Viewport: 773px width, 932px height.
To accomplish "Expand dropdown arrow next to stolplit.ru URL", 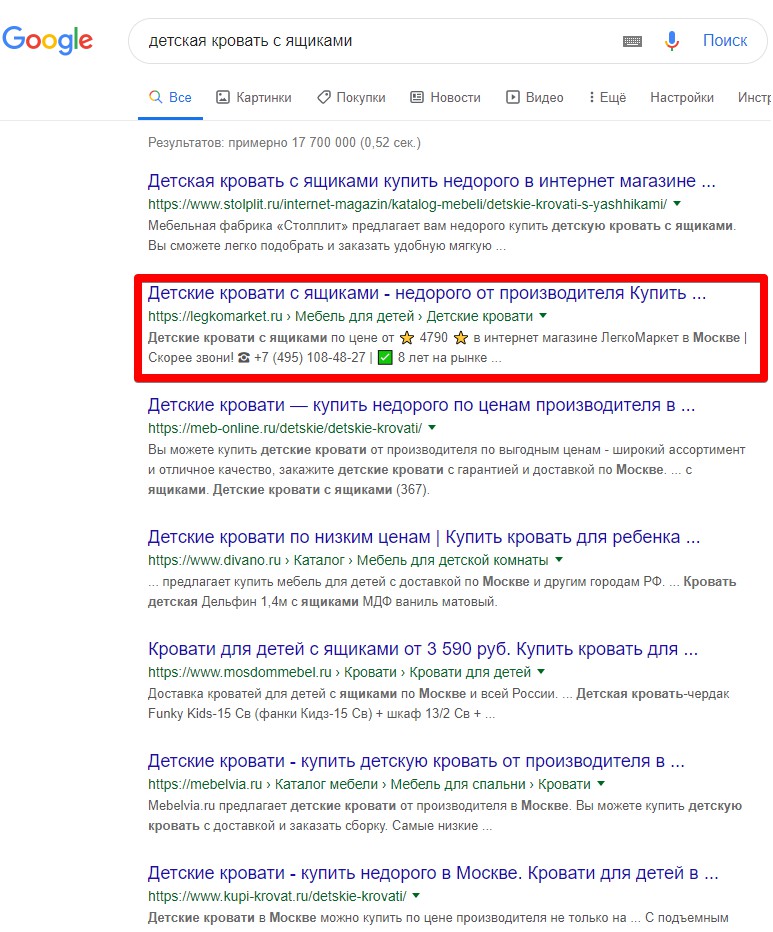I will click(x=677, y=204).
